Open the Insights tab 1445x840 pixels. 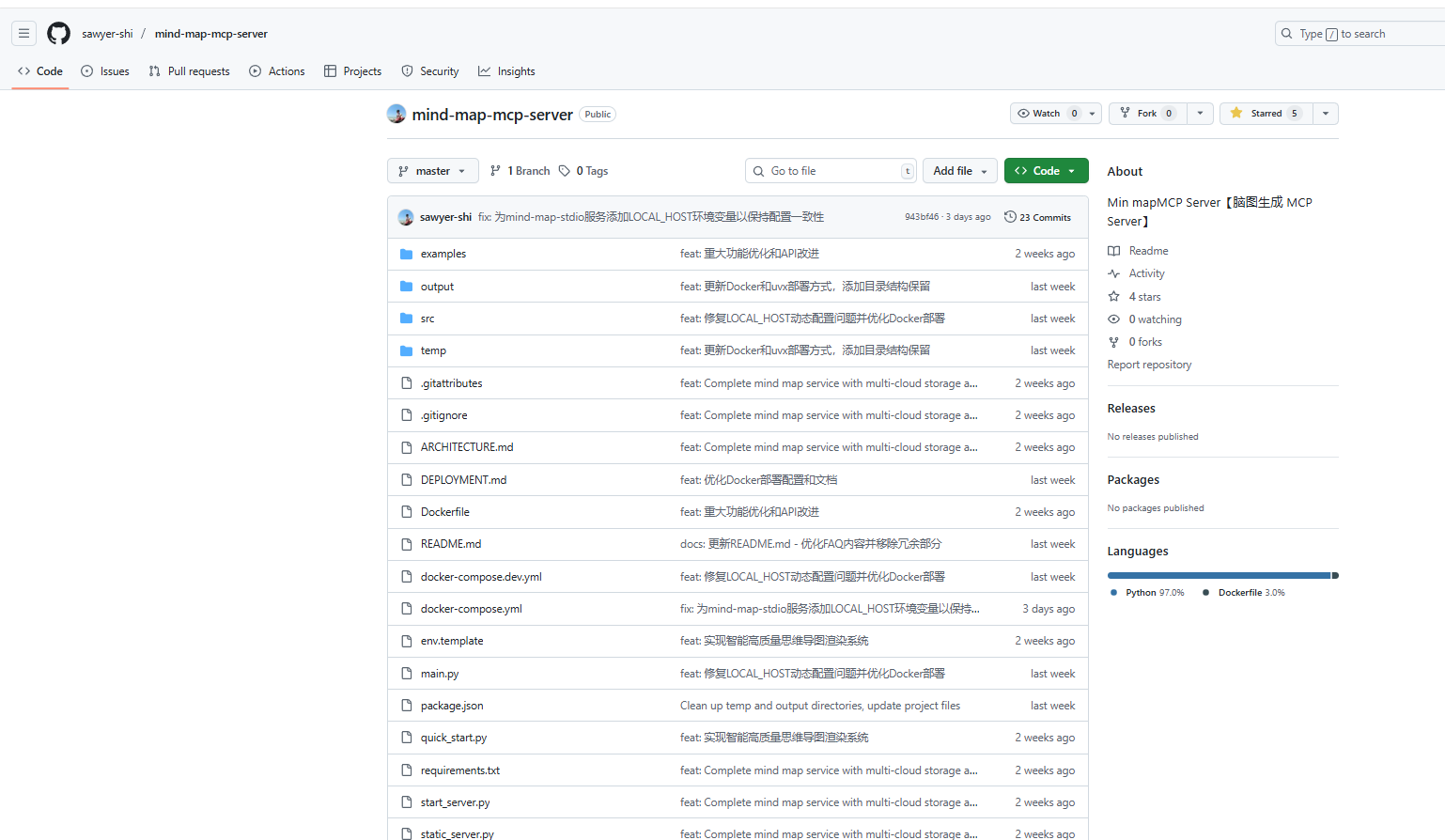(x=506, y=71)
